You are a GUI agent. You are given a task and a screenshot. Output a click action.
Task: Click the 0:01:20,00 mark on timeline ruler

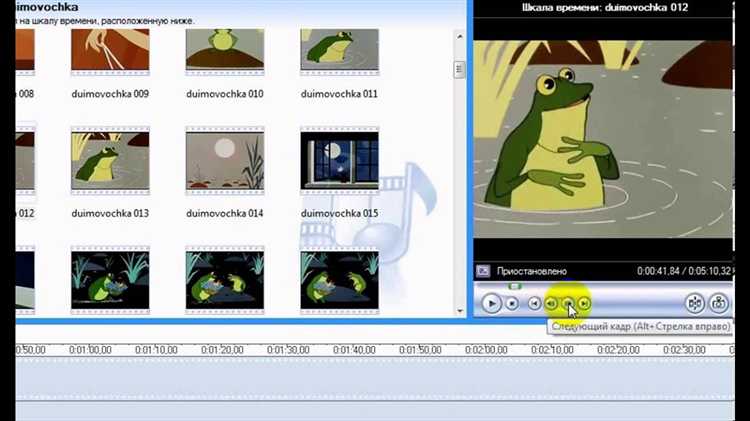click(x=222, y=350)
